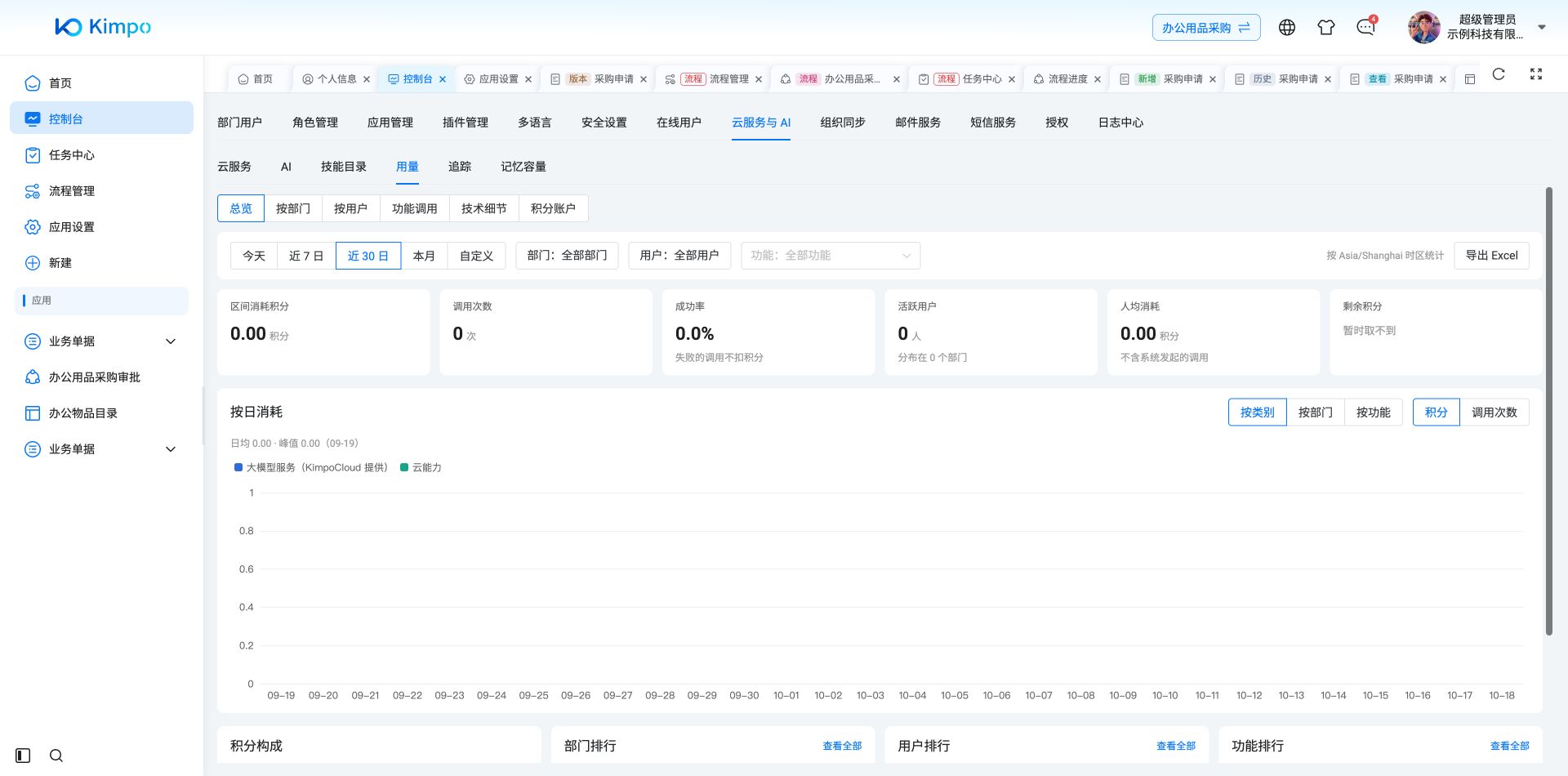The image size is (1568, 776).
Task: Select the 近 7 日 time range
Action: [306, 256]
